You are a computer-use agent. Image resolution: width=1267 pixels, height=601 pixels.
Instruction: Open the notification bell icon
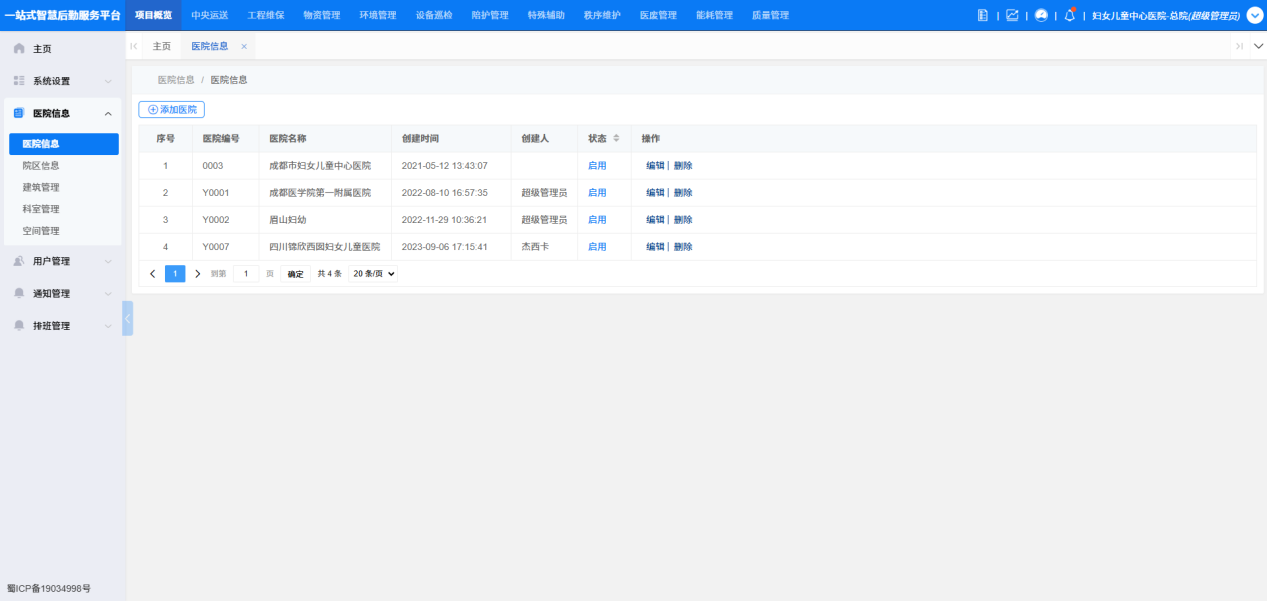click(x=1069, y=15)
